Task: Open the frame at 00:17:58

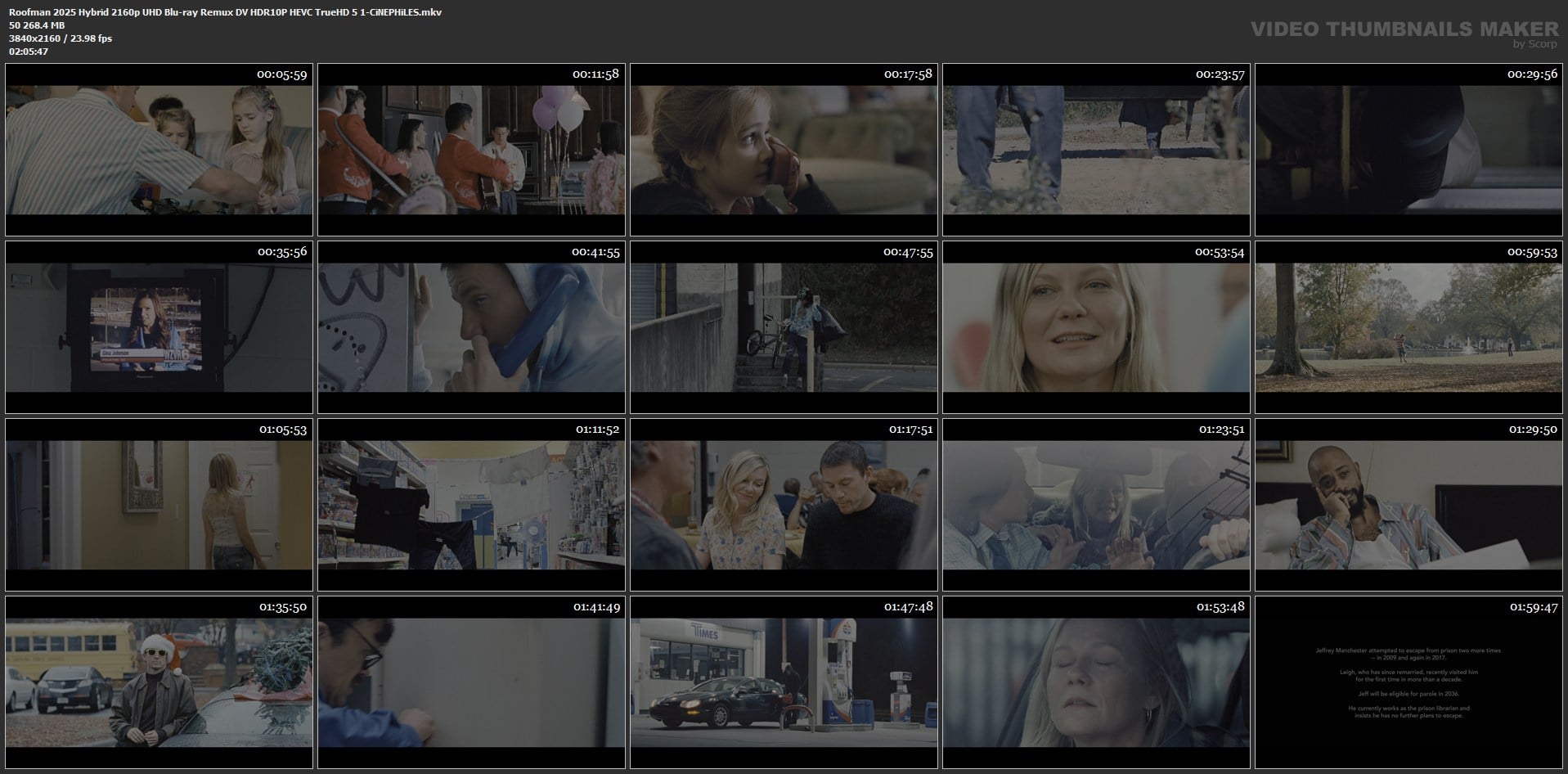Action: (x=784, y=151)
